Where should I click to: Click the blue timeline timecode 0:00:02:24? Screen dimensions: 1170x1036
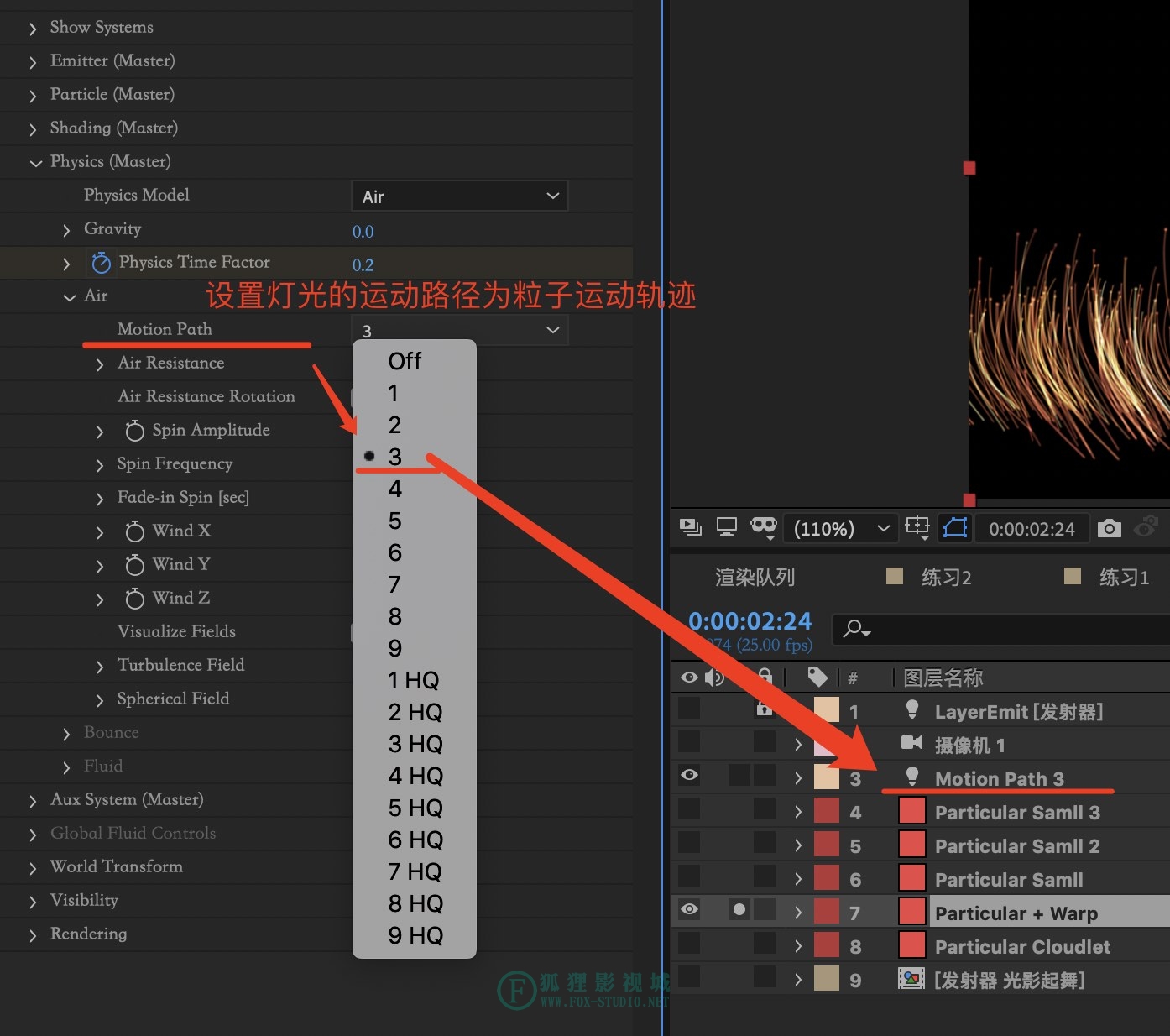pos(750,621)
